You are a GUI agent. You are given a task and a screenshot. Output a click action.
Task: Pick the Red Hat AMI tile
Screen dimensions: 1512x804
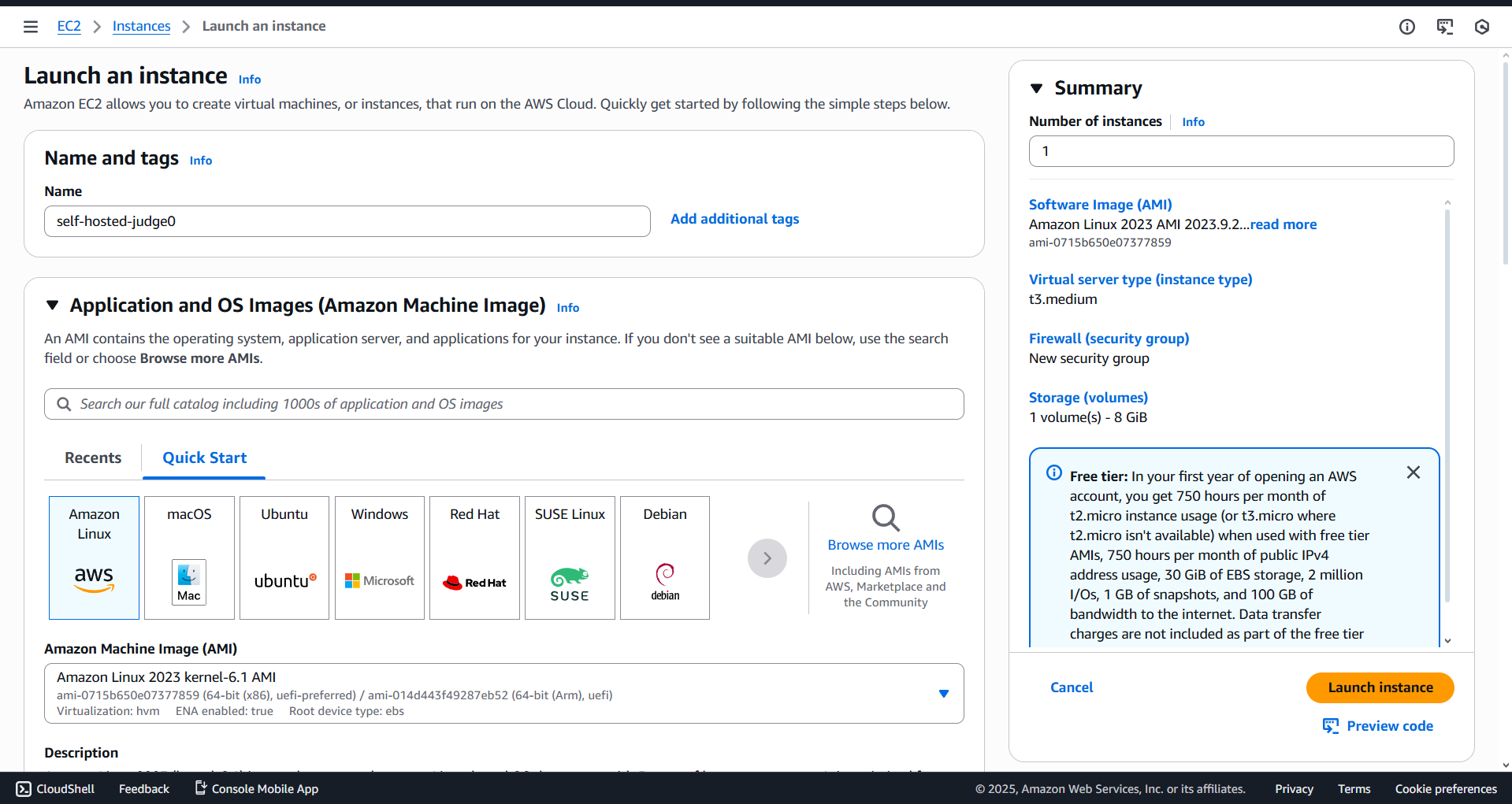(x=474, y=557)
